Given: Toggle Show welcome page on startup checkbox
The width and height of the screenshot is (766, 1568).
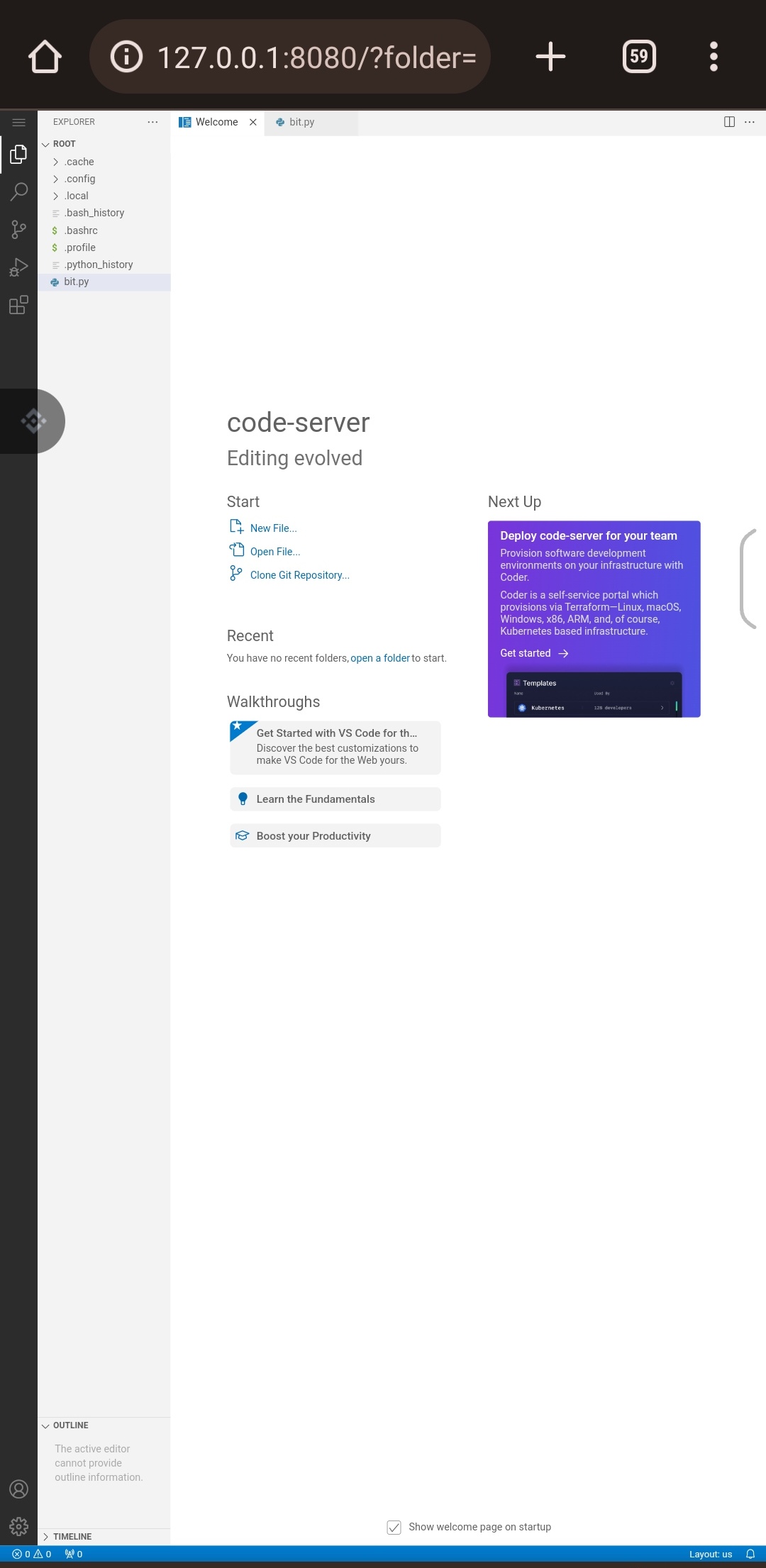Looking at the screenshot, I should pyautogui.click(x=394, y=1527).
